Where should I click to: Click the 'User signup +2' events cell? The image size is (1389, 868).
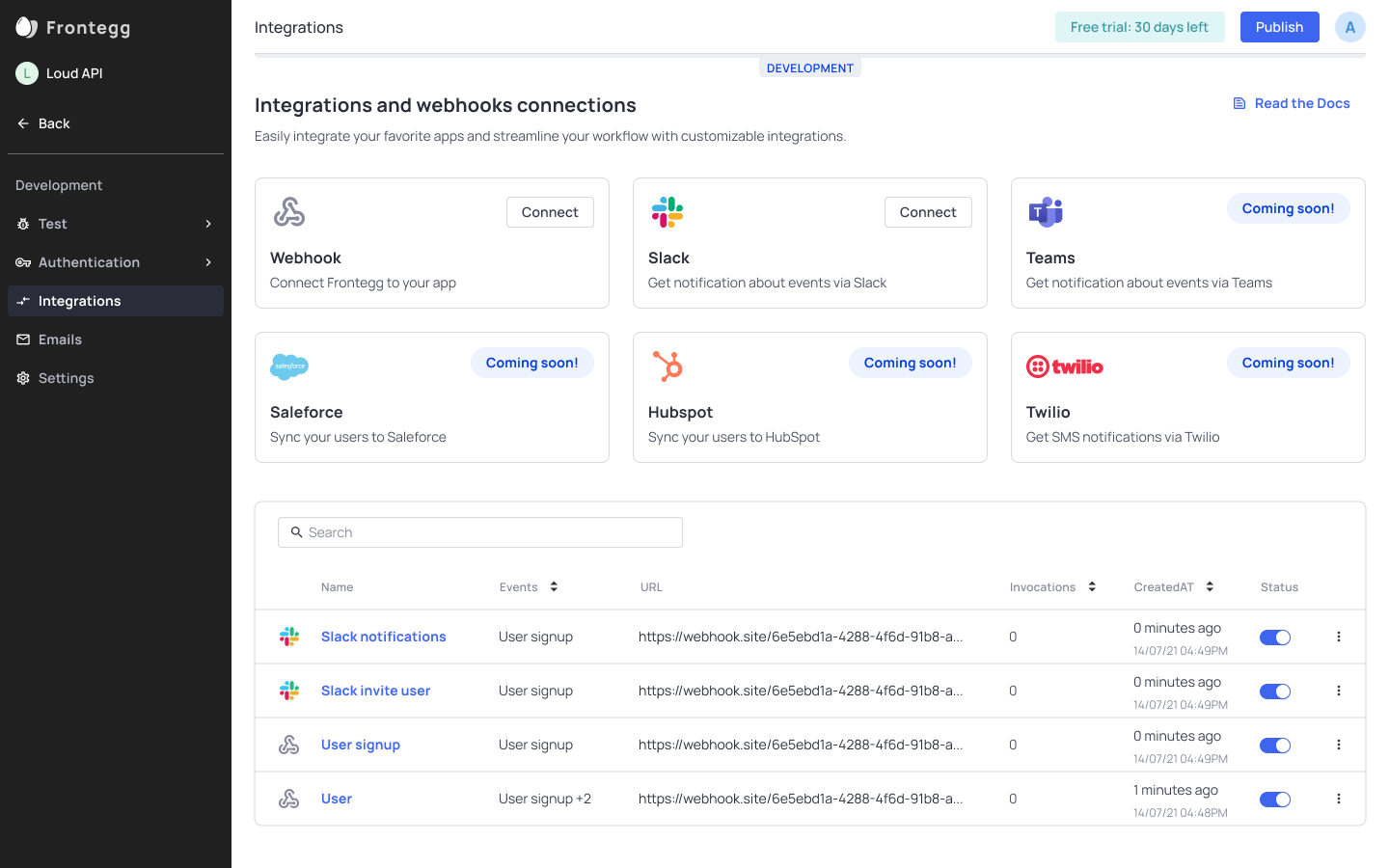coord(545,799)
